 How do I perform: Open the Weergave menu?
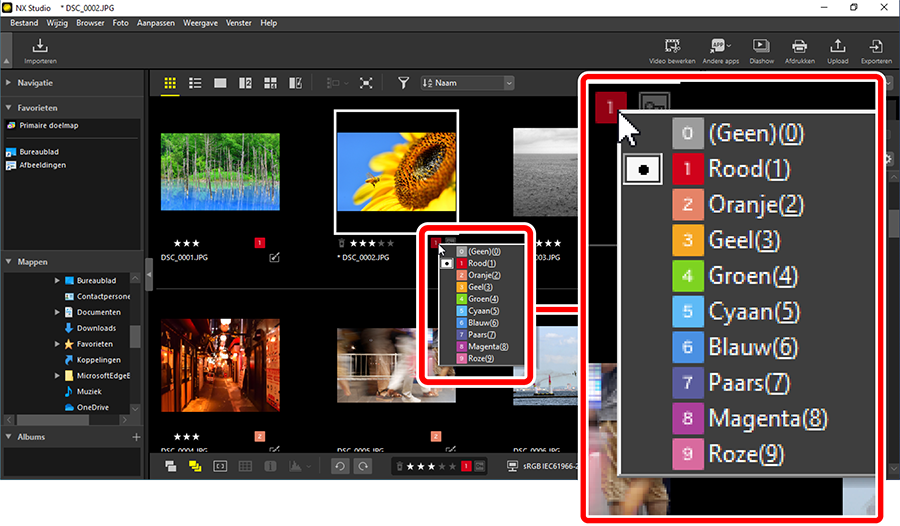[200, 23]
